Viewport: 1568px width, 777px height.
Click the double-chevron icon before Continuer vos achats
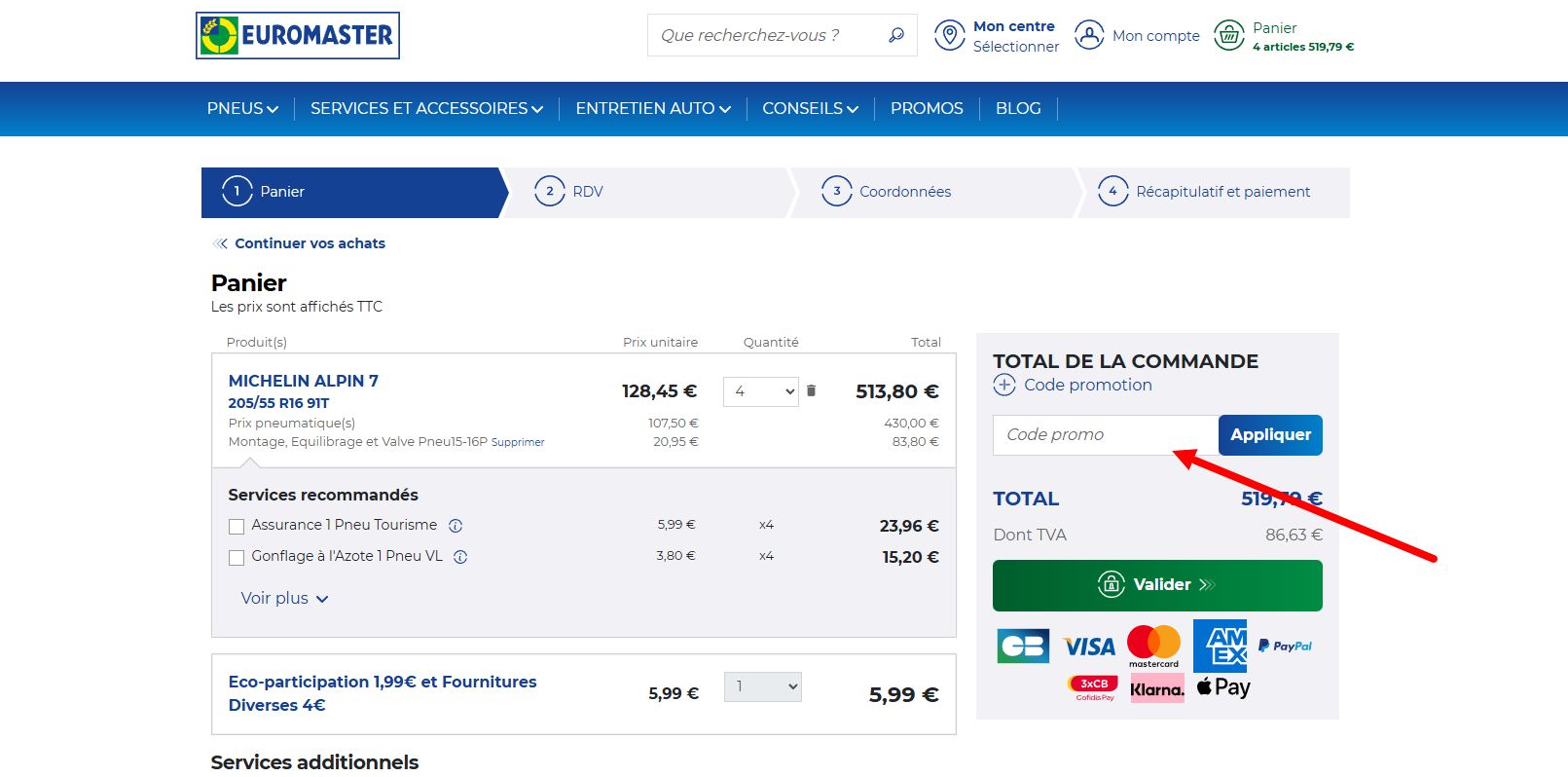tap(220, 243)
